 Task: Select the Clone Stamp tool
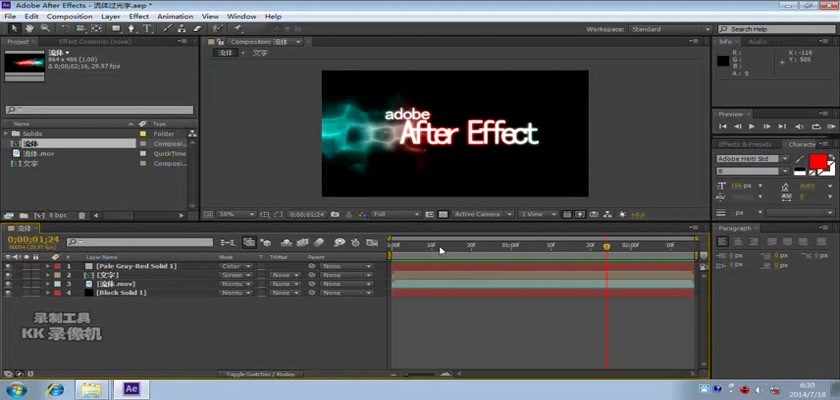tap(182, 29)
